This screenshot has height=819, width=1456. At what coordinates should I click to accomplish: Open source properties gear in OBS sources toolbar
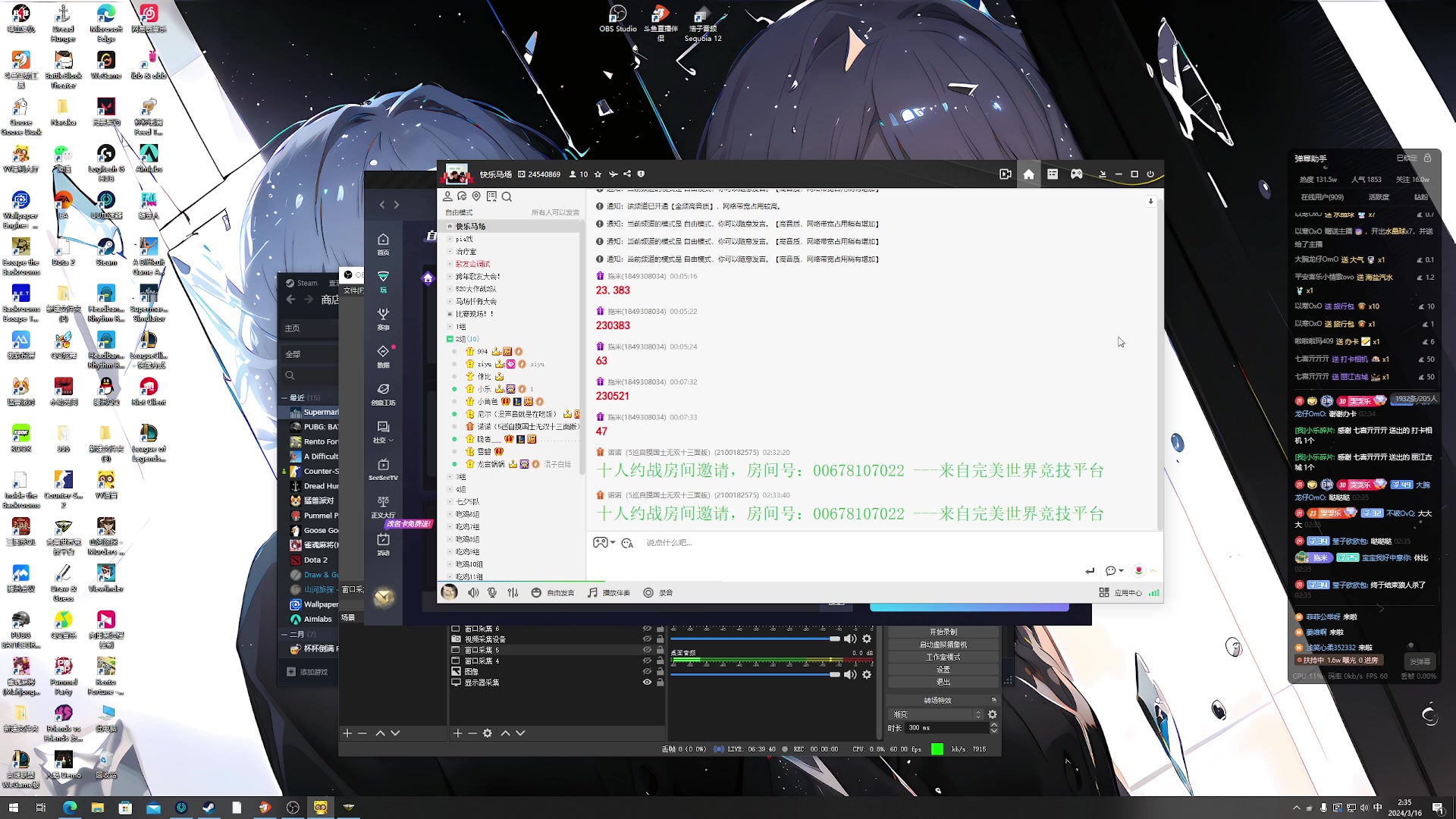[487, 733]
